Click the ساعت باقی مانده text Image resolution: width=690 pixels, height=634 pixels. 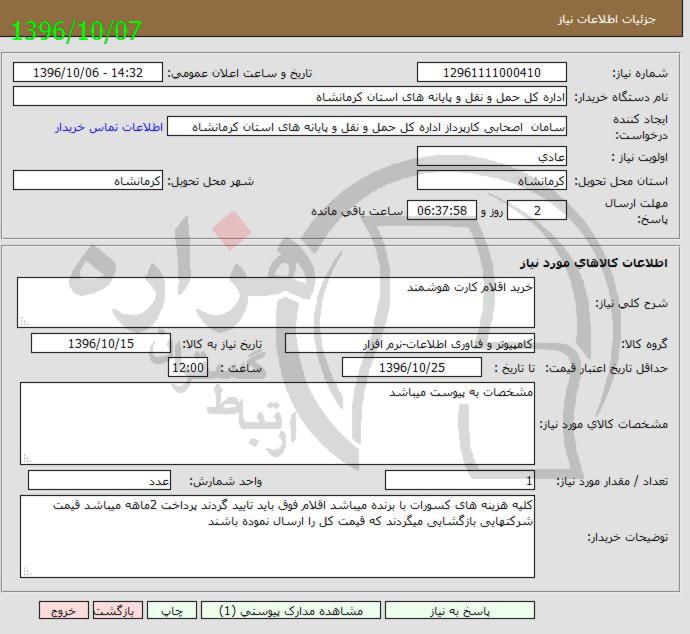coord(357,211)
